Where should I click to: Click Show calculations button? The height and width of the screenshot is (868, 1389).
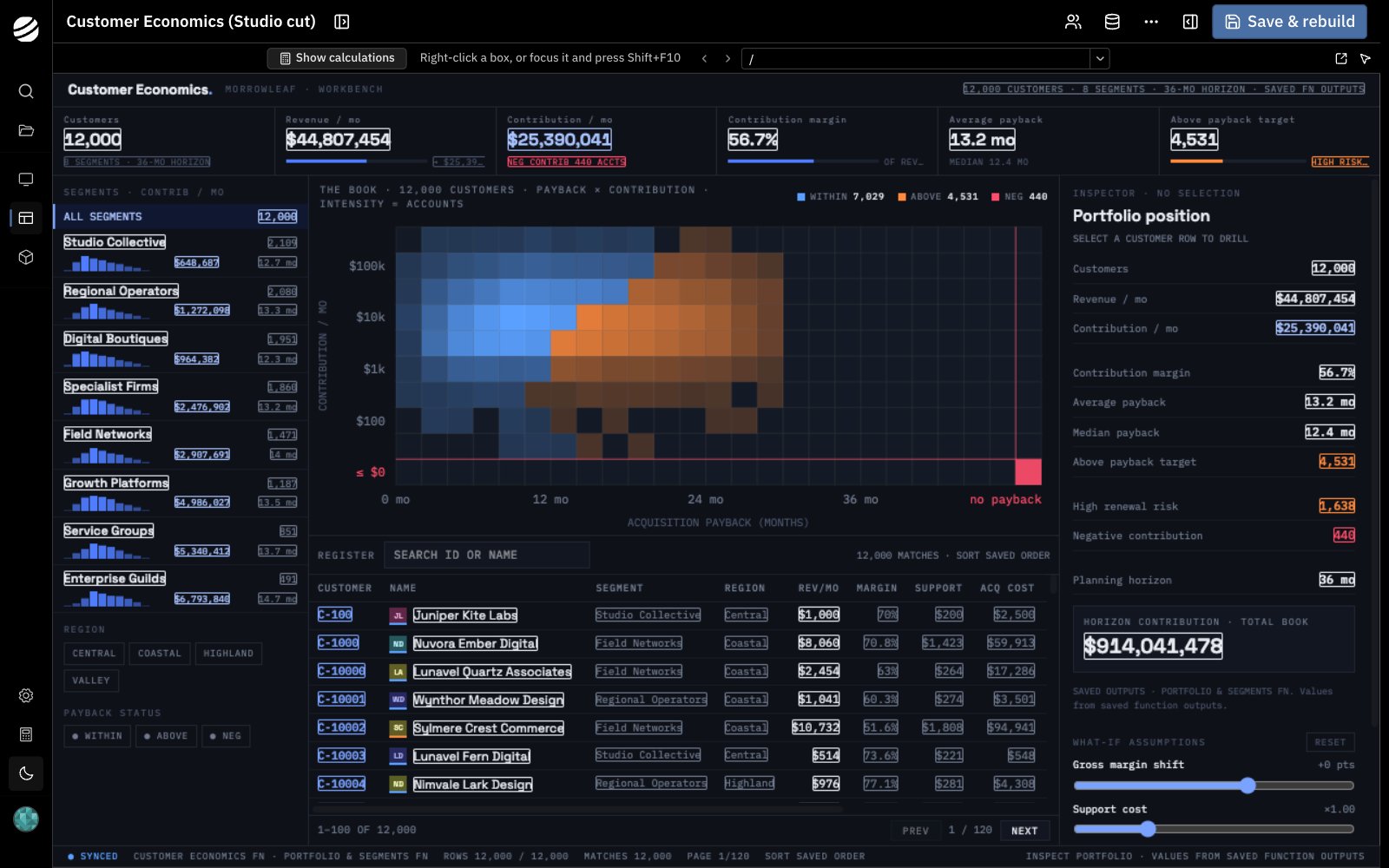click(x=337, y=58)
